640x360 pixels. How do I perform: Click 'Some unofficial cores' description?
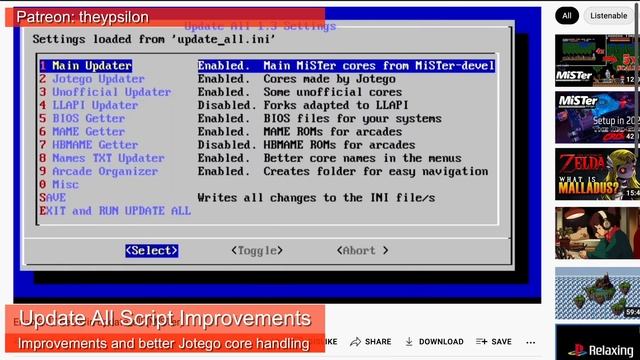333,92
